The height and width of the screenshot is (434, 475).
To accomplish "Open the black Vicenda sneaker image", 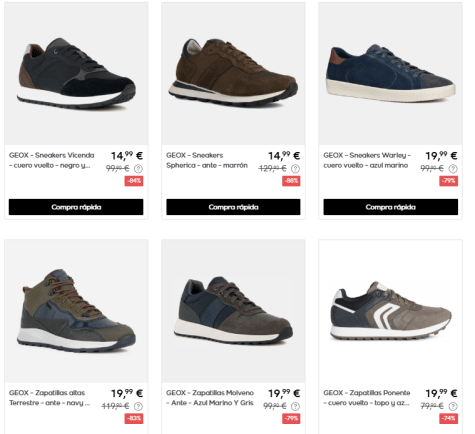I will [76, 74].
